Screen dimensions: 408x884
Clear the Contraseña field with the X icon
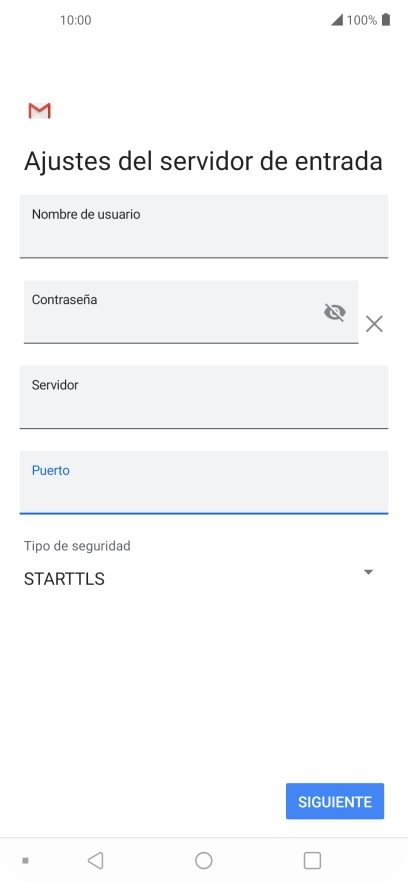pyautogui.click(x=374, y=324)
